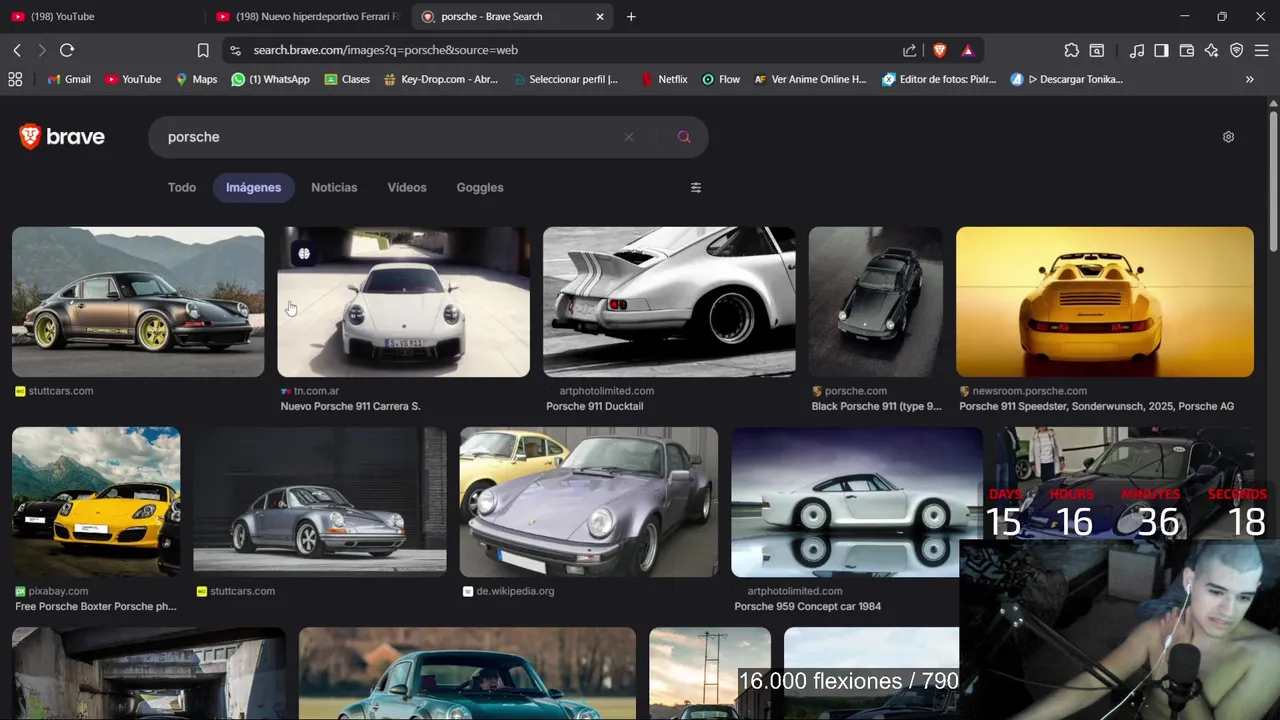
Task: Open Editor de fotos Pixlr bookmark
Action: click(x=939, y=79)
